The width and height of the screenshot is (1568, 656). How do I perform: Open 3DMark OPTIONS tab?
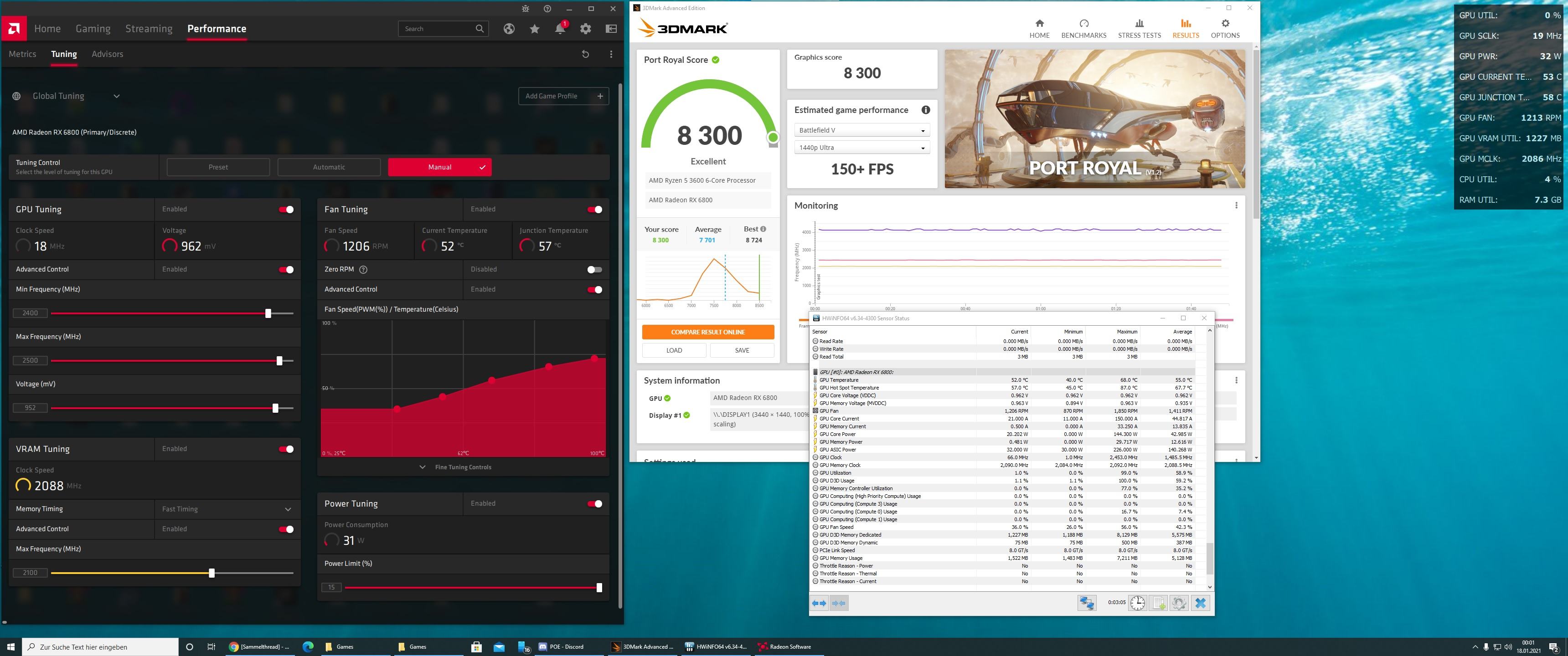click(x=1225, y=29)
